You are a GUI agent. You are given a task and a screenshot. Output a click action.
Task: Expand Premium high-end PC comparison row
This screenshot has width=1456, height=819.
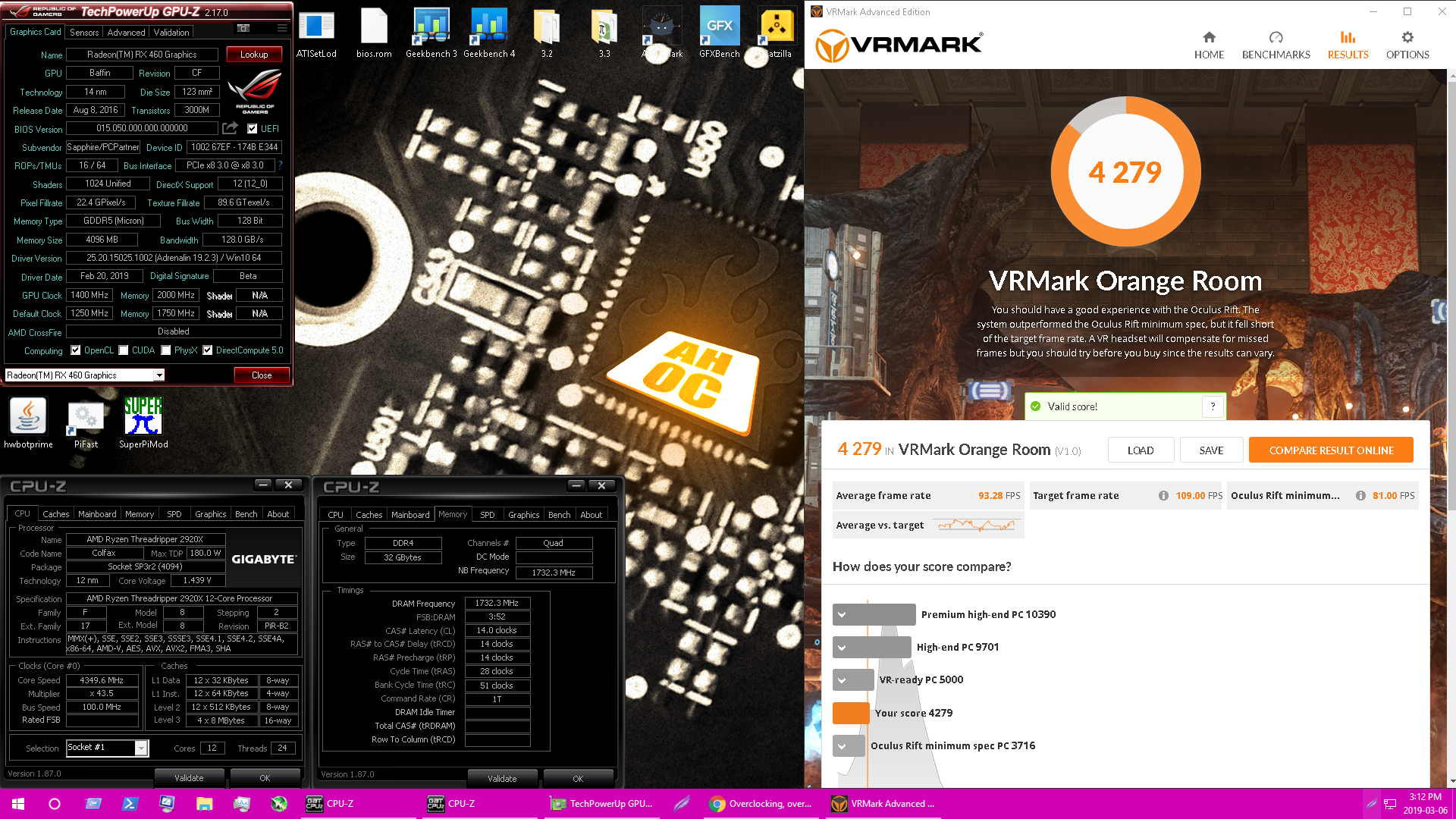click(842, 614)
